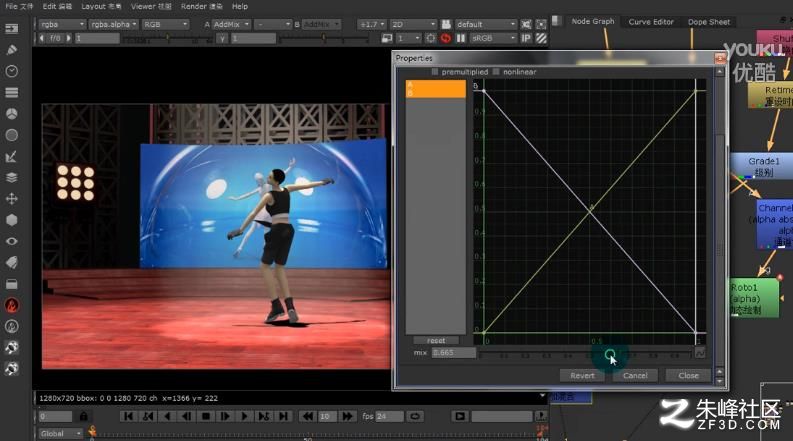Open the rgba.alpha channel dropdown
Viewport: 793px width, 441px height.
click(113, 24)
